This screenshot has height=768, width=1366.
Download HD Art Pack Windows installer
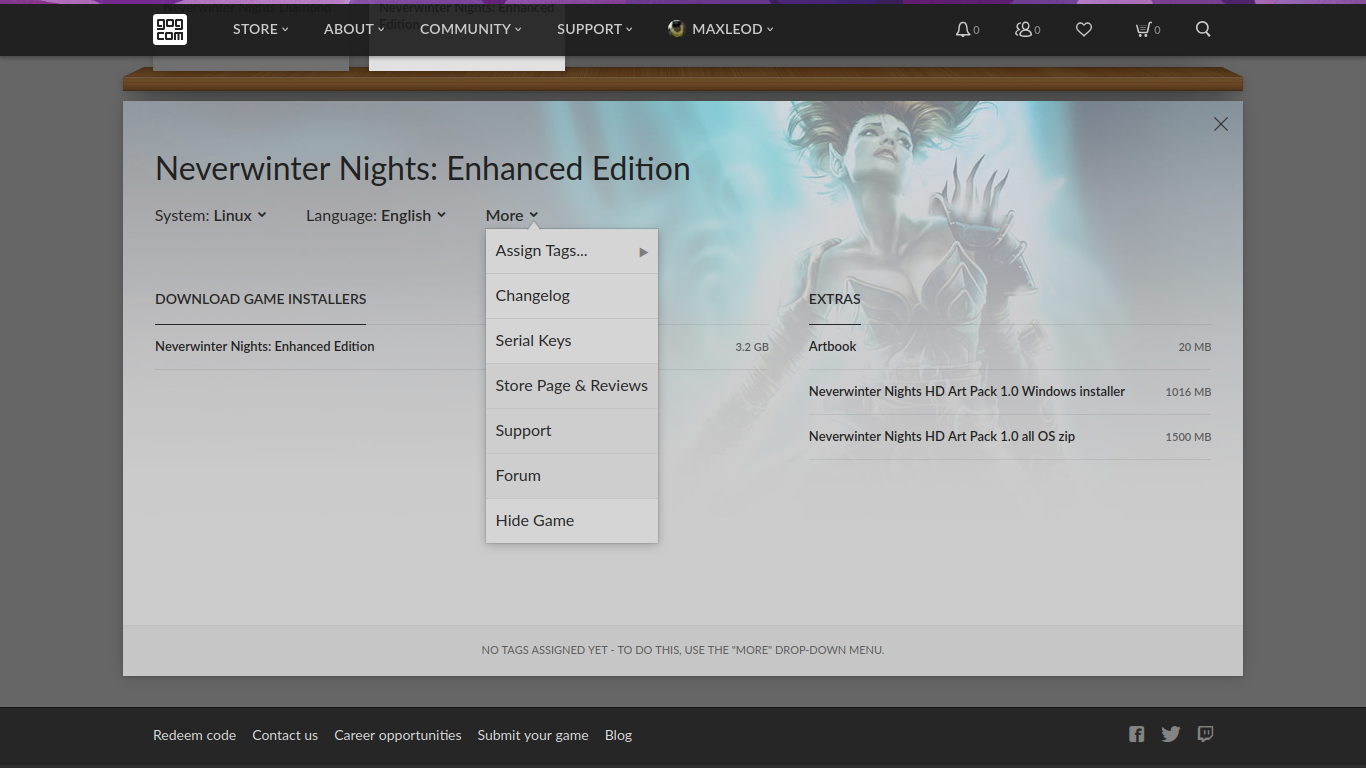pyautogui.click(x=967, y=391)
